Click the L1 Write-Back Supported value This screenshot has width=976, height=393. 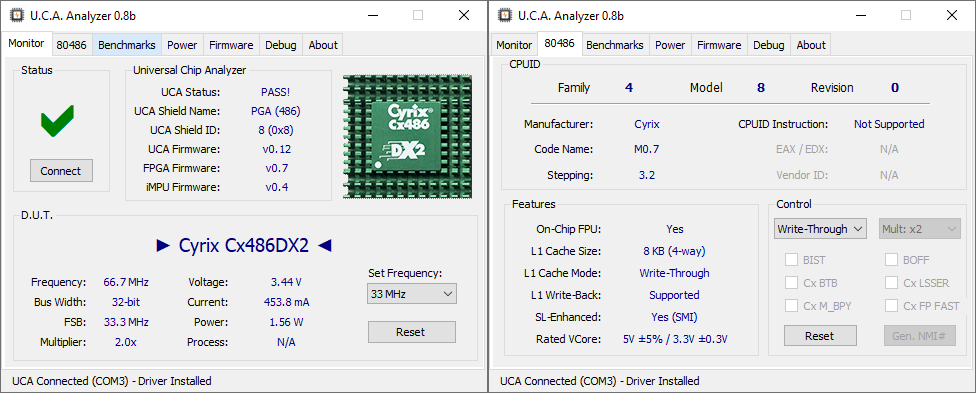pos(674,295)
